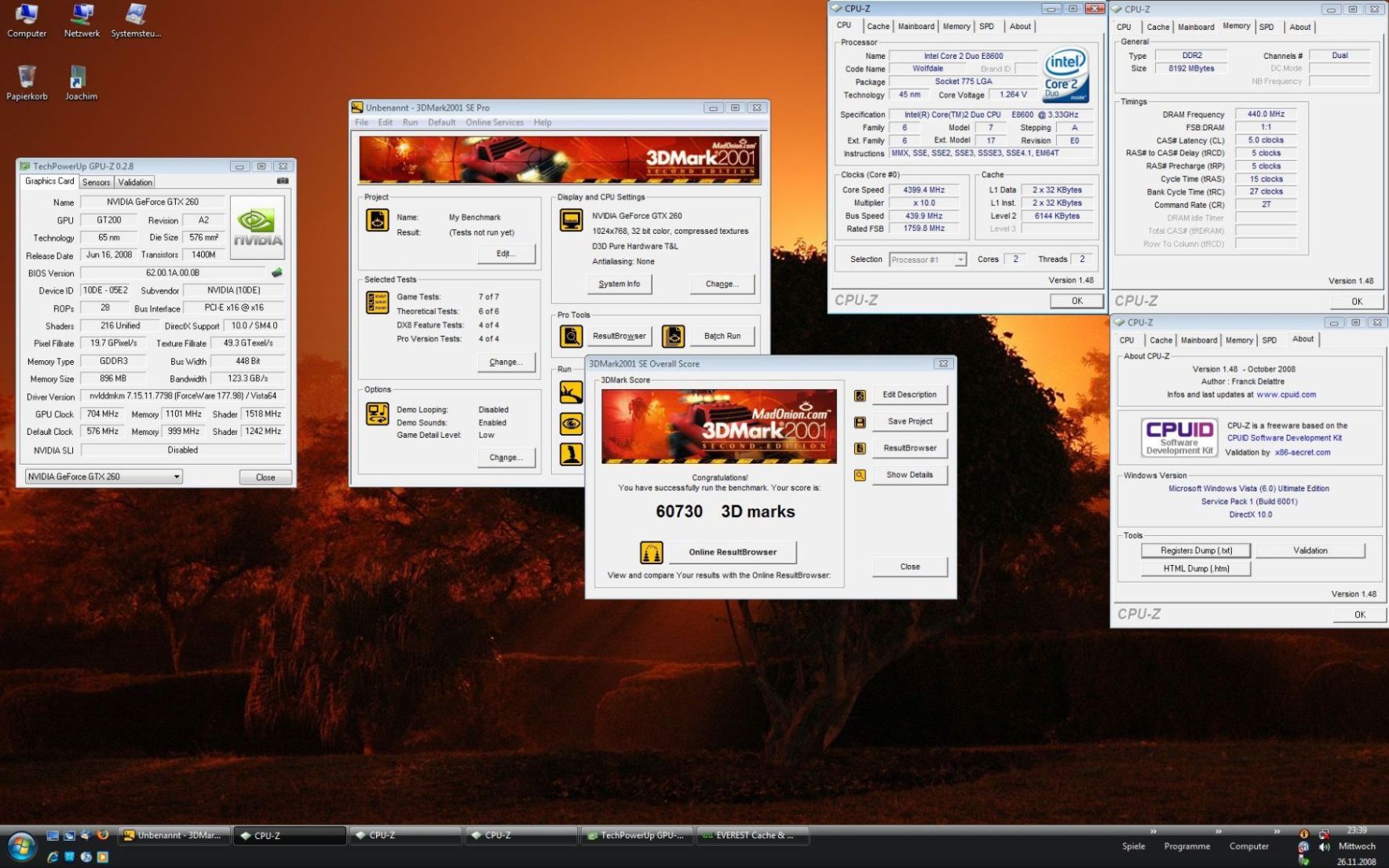Open the Default menu in 3DMark2001
Viewport: 1389px width, 868px height.
441,122
